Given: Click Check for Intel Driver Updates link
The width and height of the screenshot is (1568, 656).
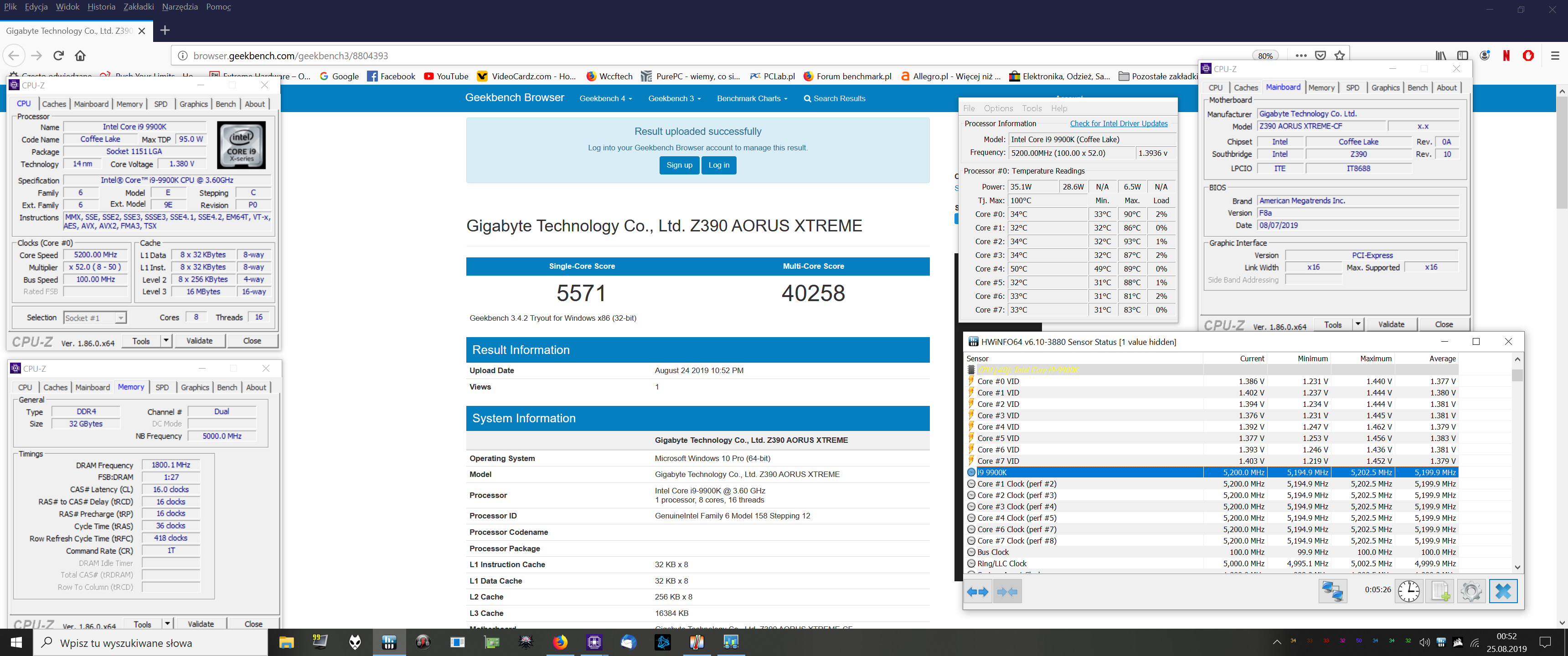Looking at the screenshot, I should click(x=1119, y=123).
